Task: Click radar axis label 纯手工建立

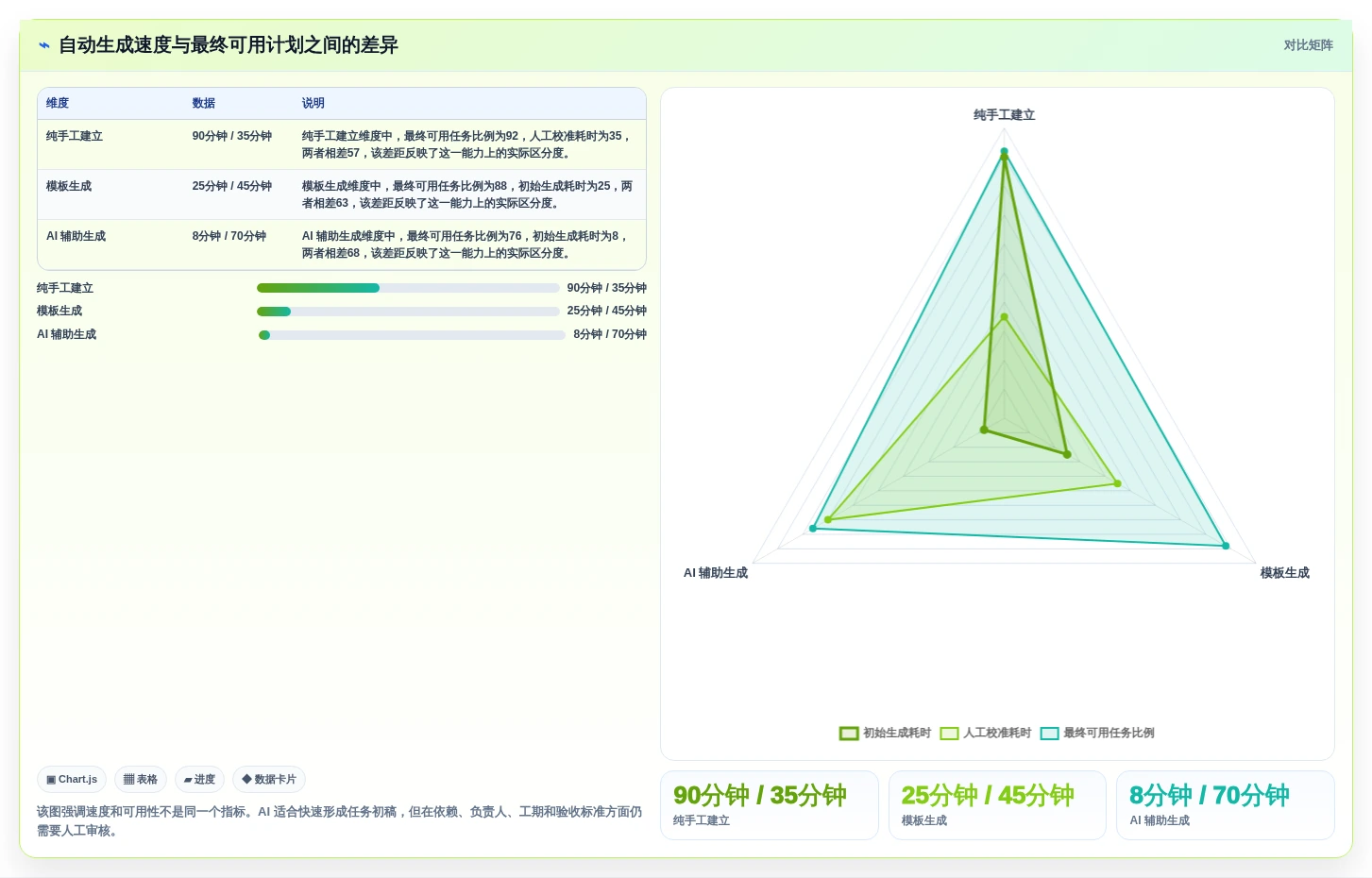Action: (x=1005, y=115)
